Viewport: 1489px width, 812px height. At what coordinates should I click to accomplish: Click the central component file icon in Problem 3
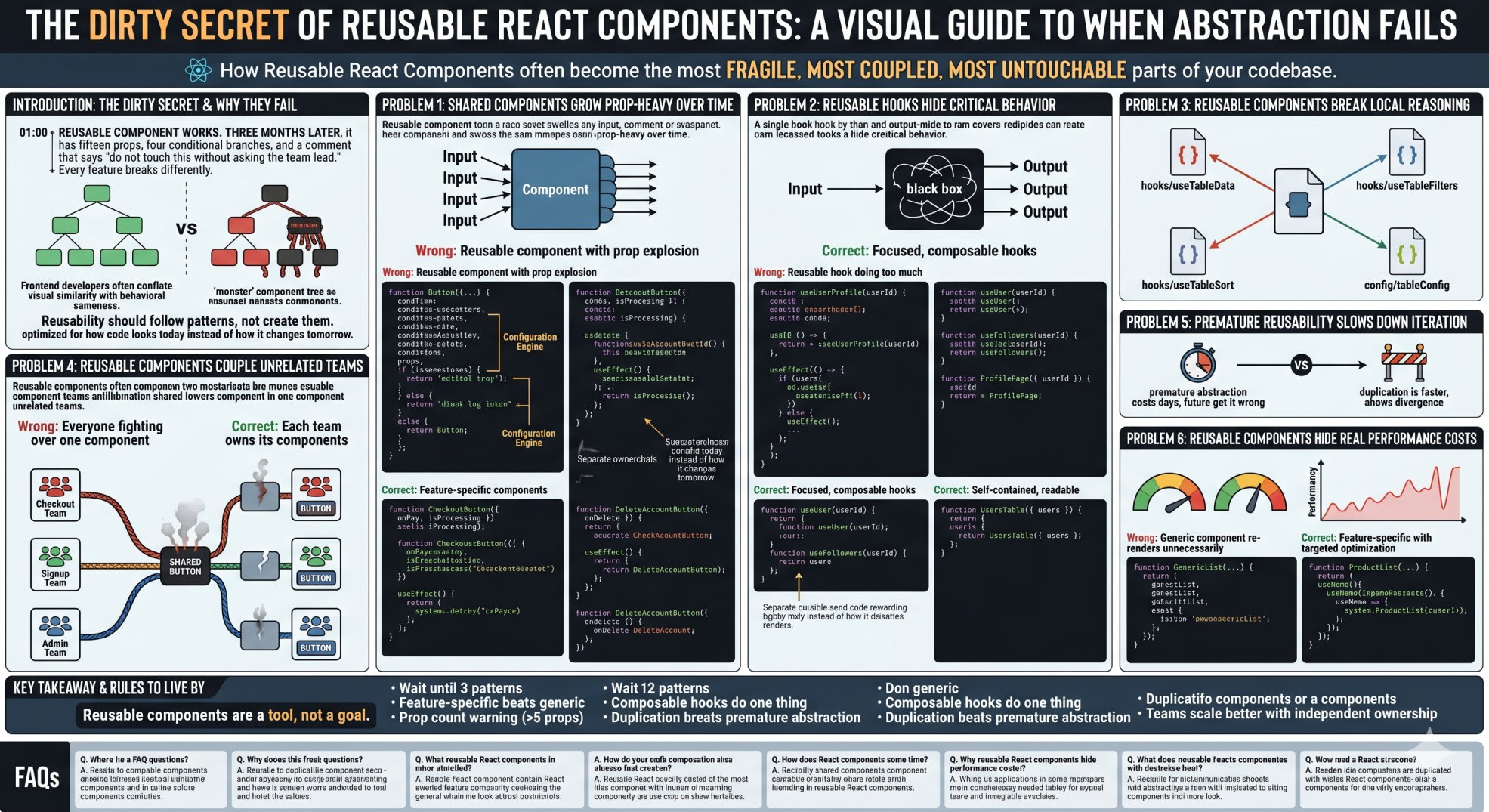1299,202
